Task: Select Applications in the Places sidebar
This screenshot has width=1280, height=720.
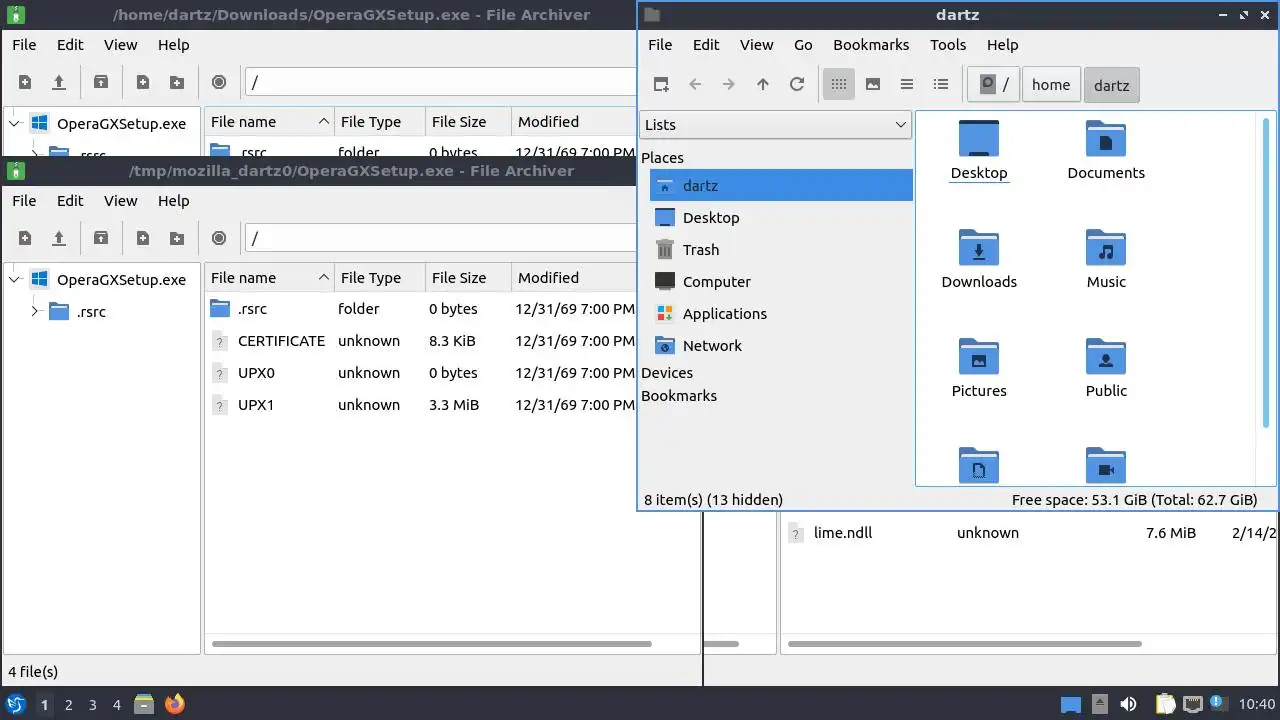Action: [x=781, y=313]
